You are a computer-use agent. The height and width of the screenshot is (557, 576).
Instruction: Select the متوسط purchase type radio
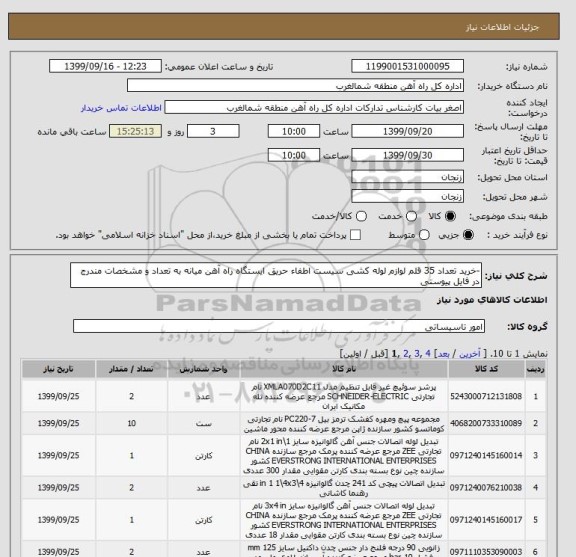coord(424,235)
